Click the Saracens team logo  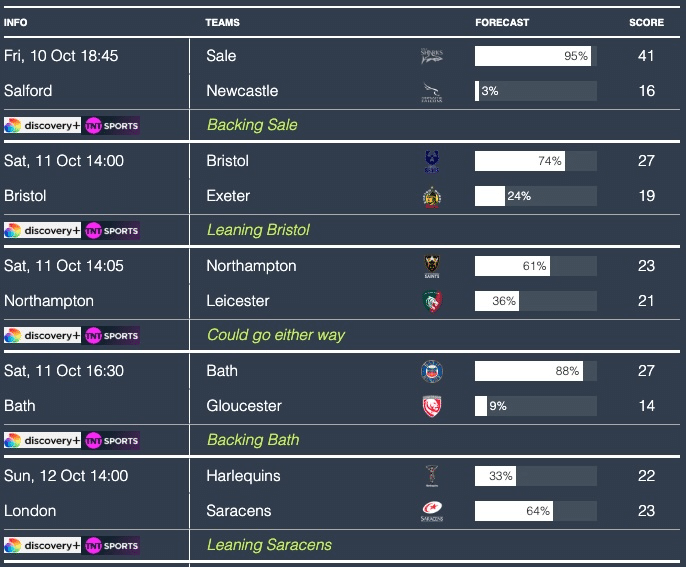point(432,512)
